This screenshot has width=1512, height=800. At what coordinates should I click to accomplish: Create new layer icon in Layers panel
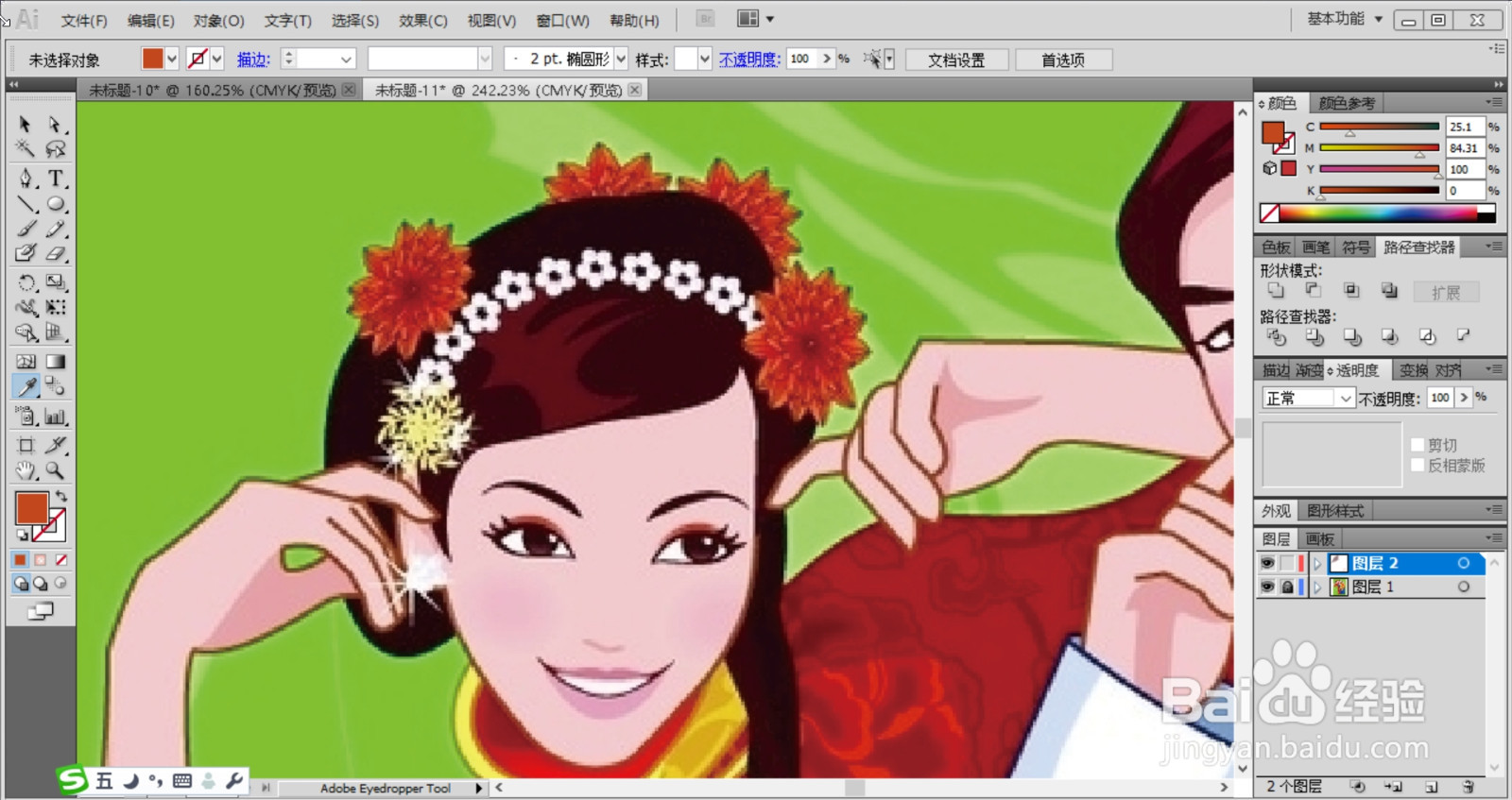tap(1431, 786)
